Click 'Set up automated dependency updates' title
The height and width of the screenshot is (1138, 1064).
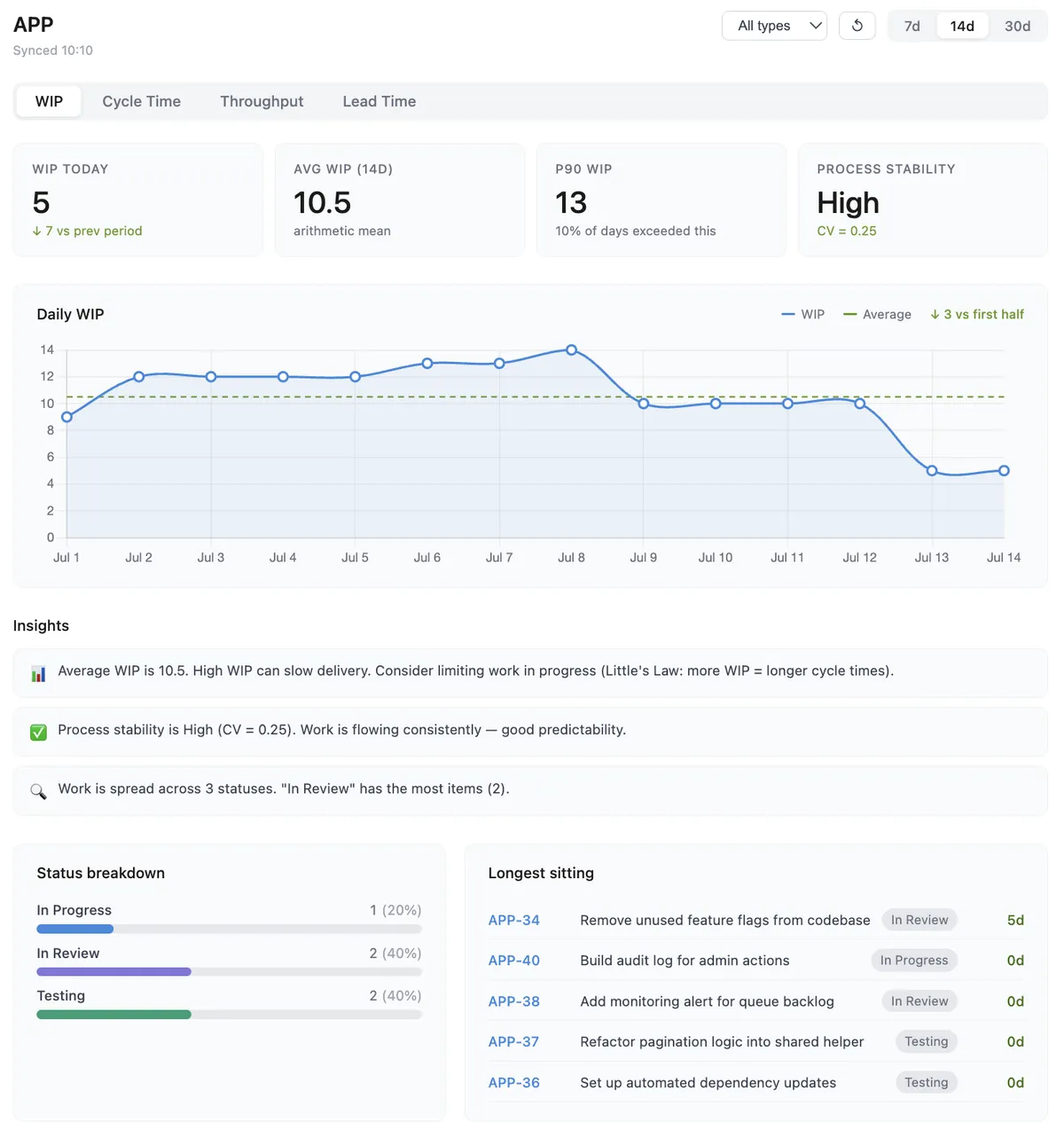[708, 1082]
